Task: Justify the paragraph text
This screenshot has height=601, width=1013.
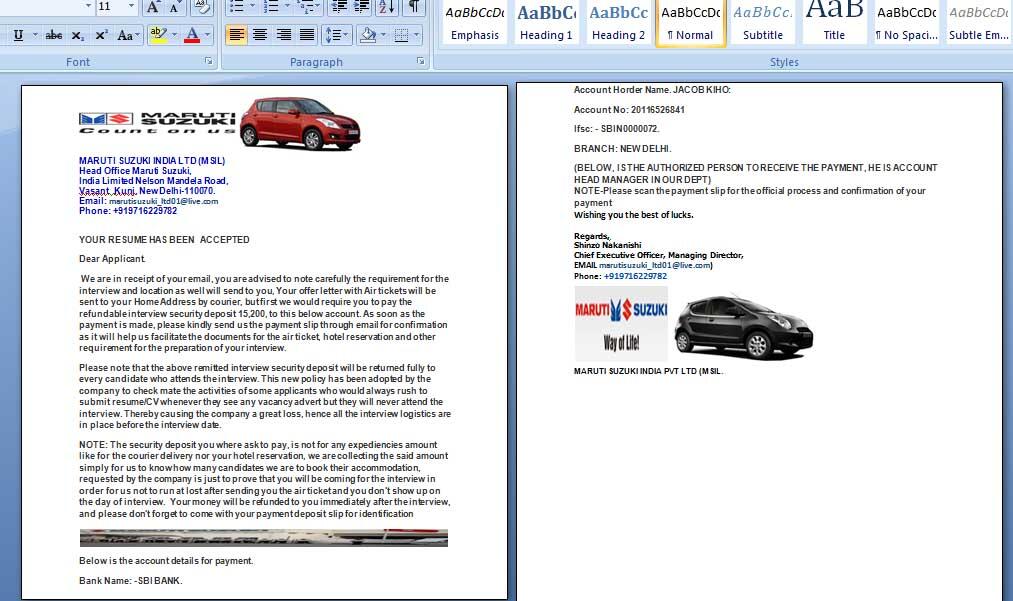Action: tap(307, 35)
